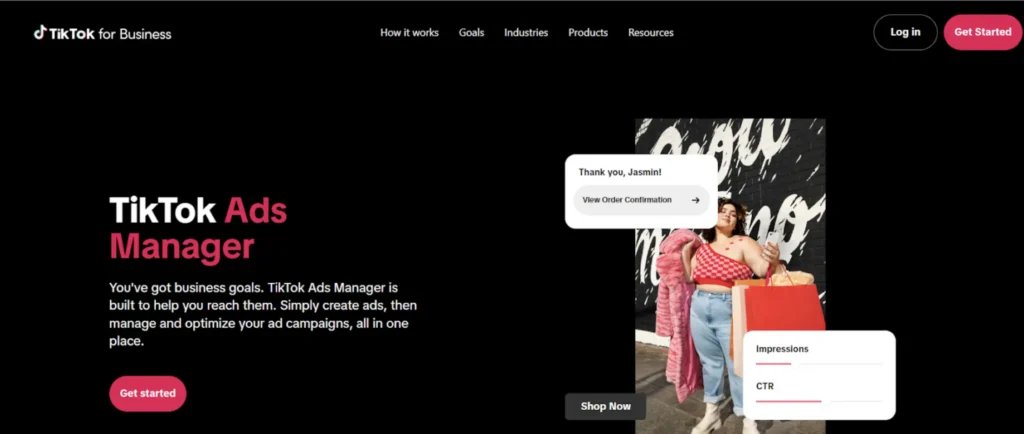Open the How it works menu
1024x434 pixels.
[x=409, y=33]
